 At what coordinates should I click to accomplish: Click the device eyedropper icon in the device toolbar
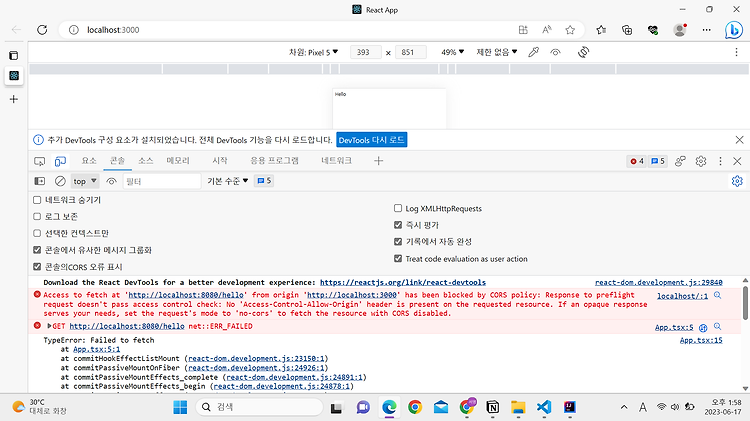point(533,52)
